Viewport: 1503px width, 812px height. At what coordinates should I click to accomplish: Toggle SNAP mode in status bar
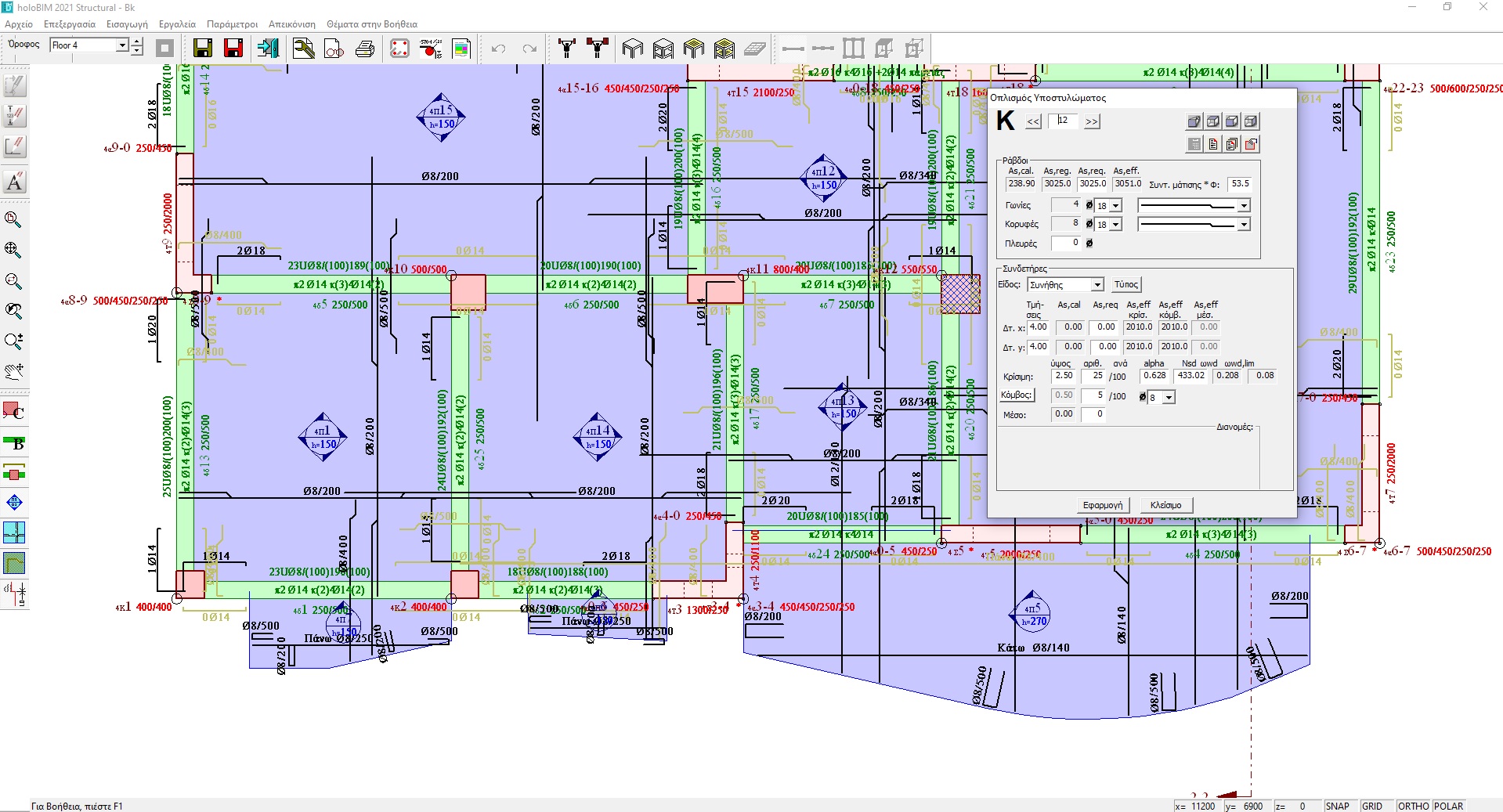(1338, 806)
